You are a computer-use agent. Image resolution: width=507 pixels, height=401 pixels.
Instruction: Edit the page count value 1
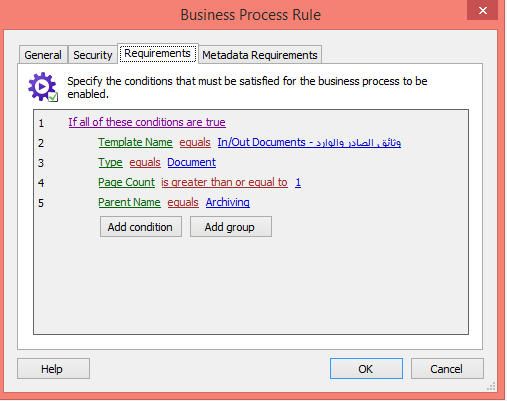tap(298, 182)
